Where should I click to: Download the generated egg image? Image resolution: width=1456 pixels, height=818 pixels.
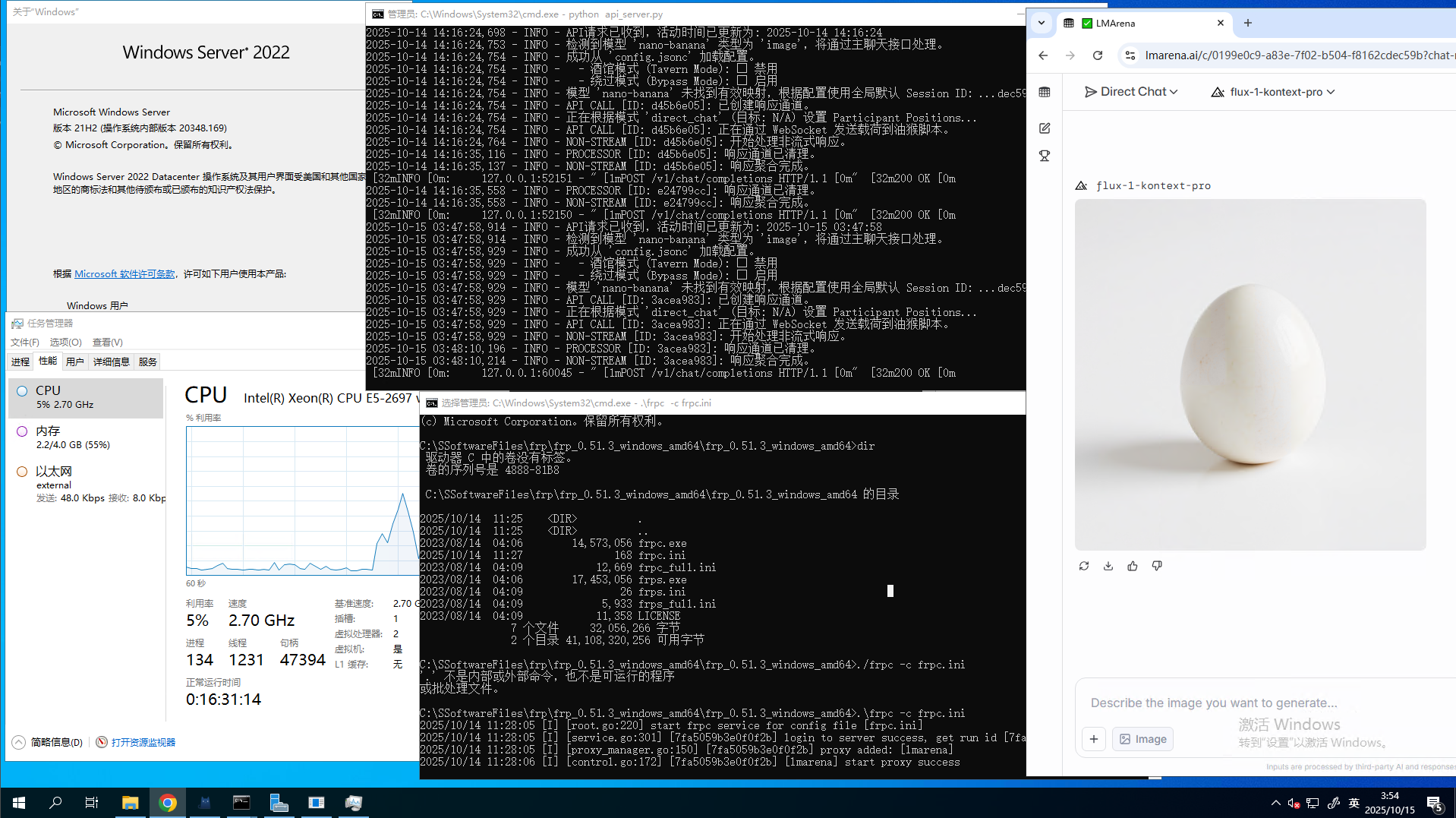(1108, 566)
